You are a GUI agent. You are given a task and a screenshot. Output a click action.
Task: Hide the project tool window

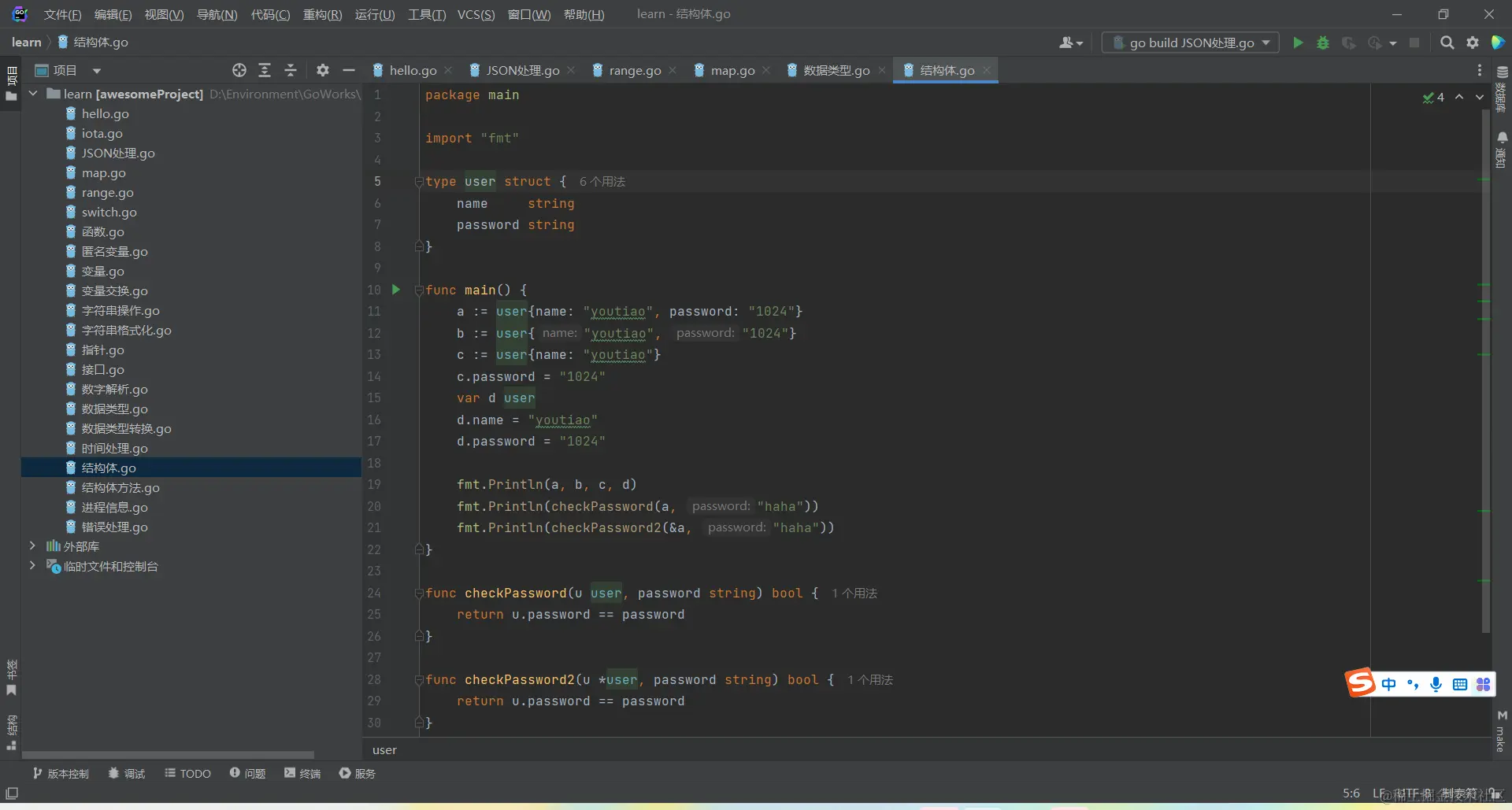pos(349,70)
